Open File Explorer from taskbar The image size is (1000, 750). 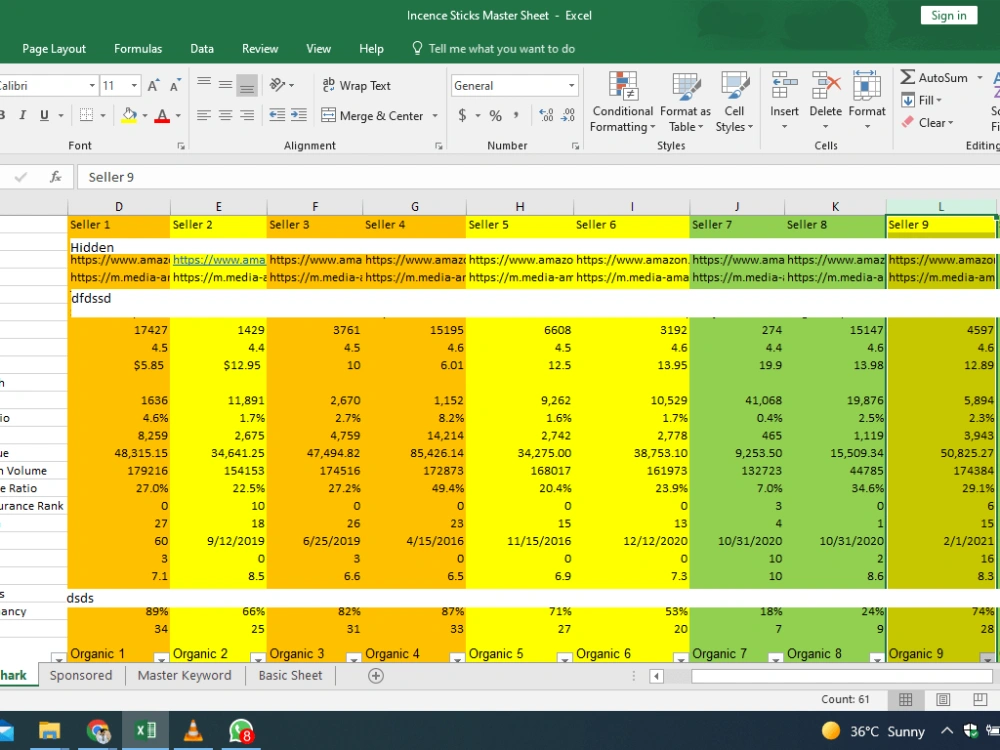(49, 731)
